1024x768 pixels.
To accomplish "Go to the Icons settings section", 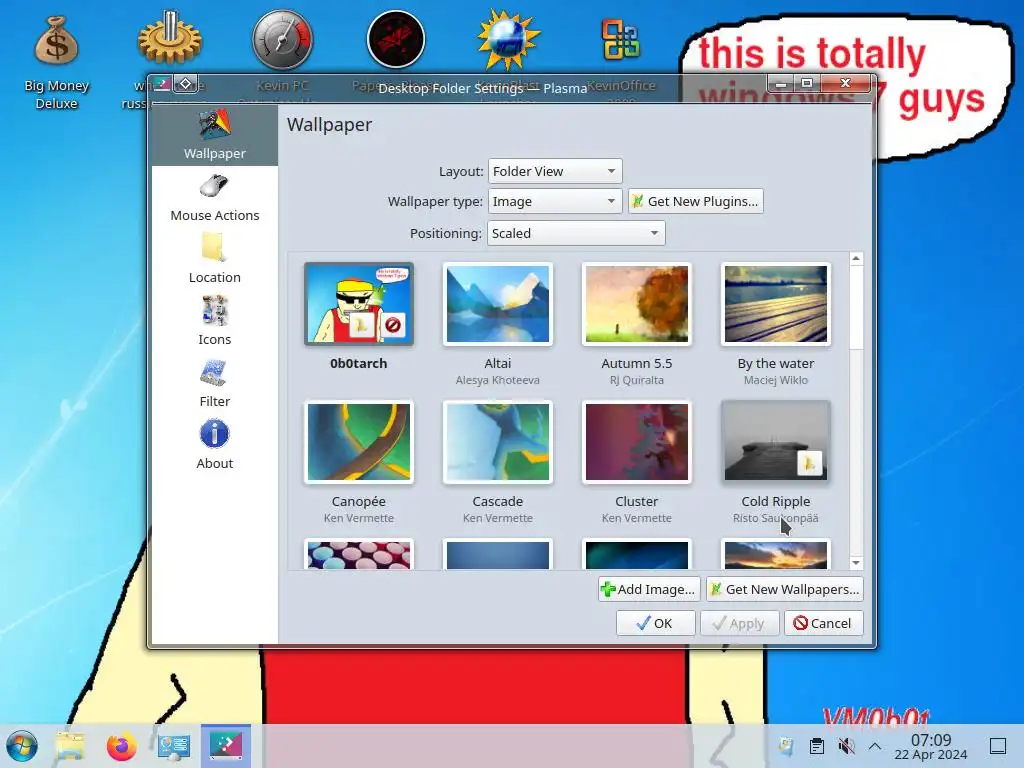I will (215, 322).
